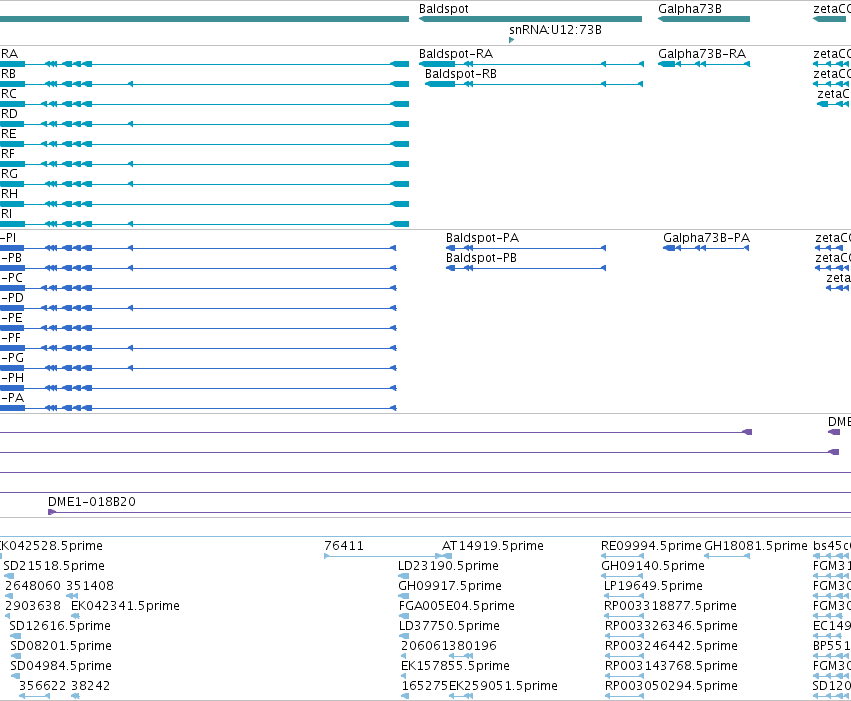Click the -PB protein row label

[11, 258]
